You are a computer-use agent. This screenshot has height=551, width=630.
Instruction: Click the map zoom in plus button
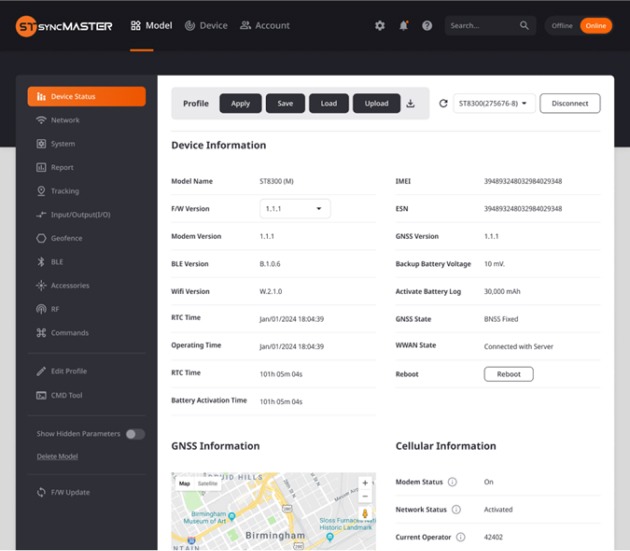364,483
